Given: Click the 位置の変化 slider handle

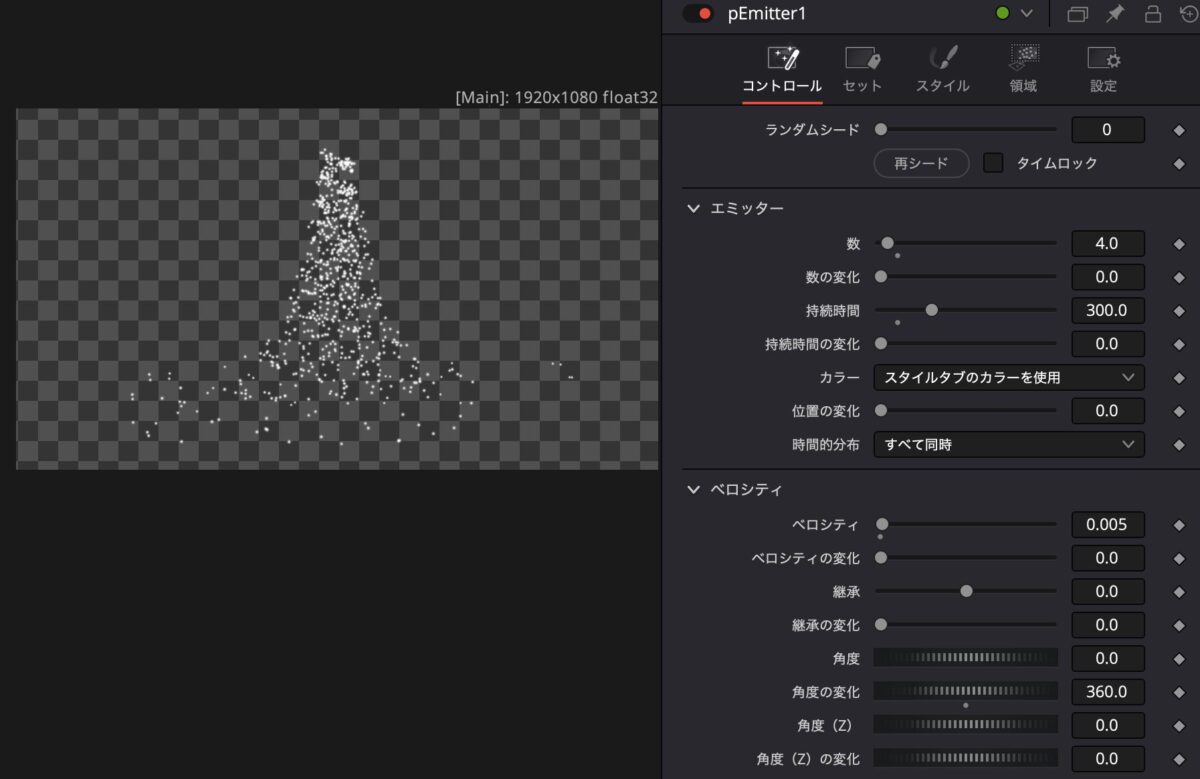Looking at the screenshot, I should 881,410.
